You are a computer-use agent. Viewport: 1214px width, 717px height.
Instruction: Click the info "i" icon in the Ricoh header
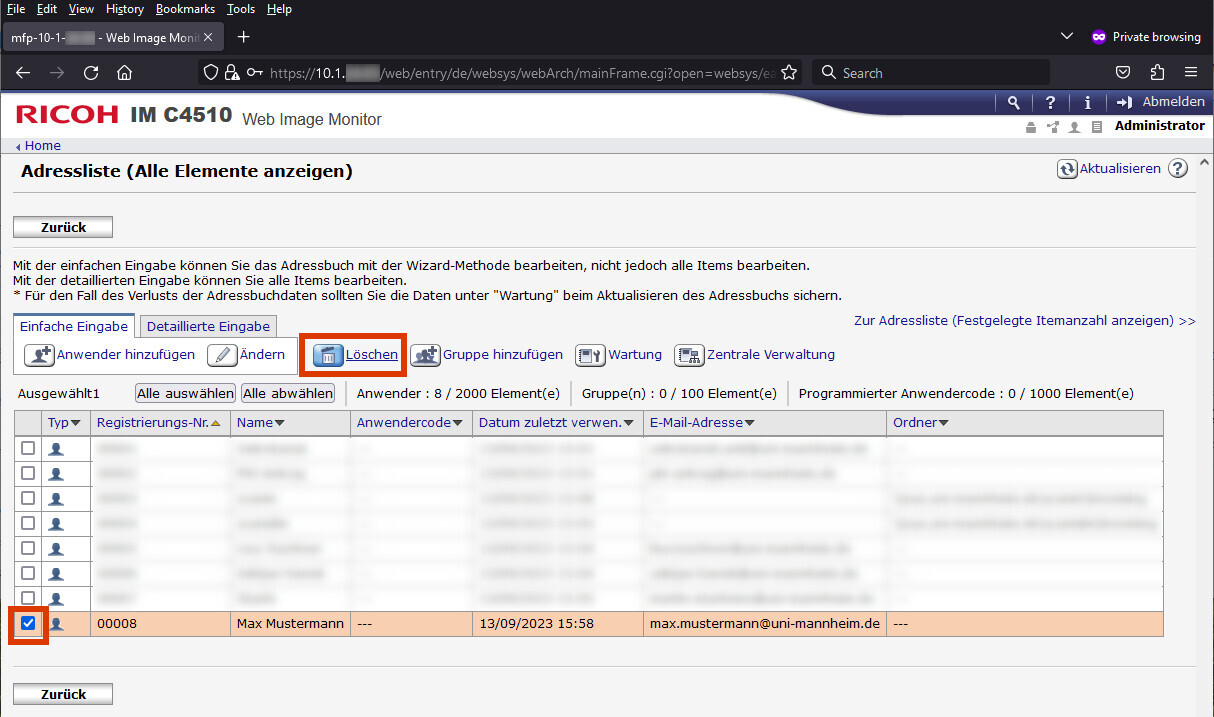[1087, 102]
